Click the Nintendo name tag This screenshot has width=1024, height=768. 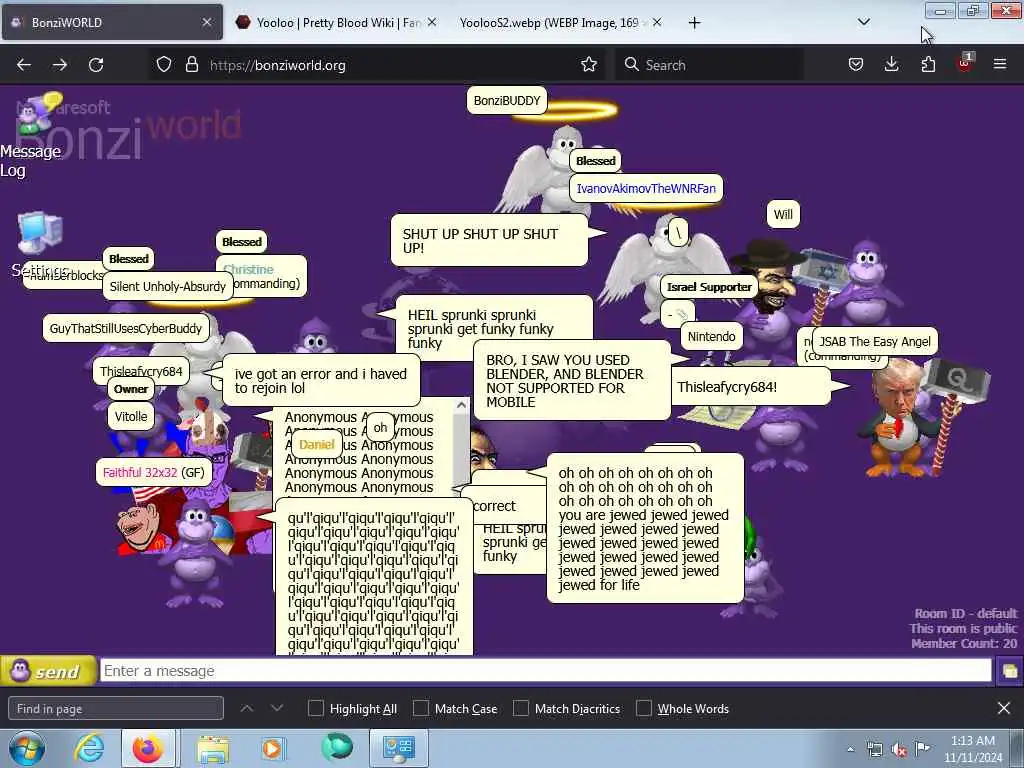click(711, 336)
